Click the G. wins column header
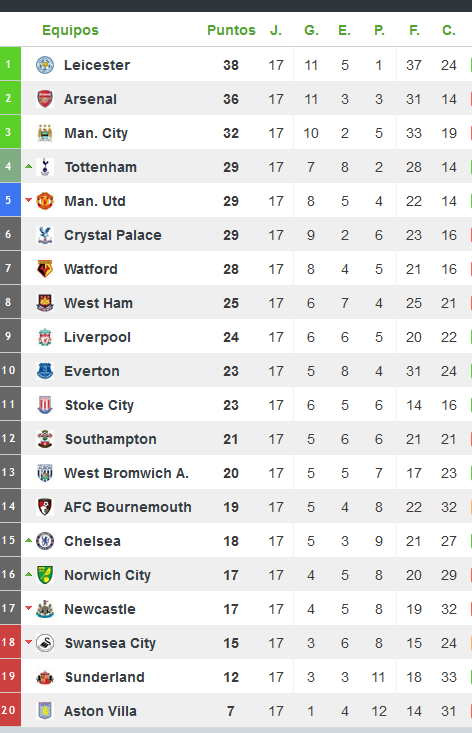 click(311, 30)
